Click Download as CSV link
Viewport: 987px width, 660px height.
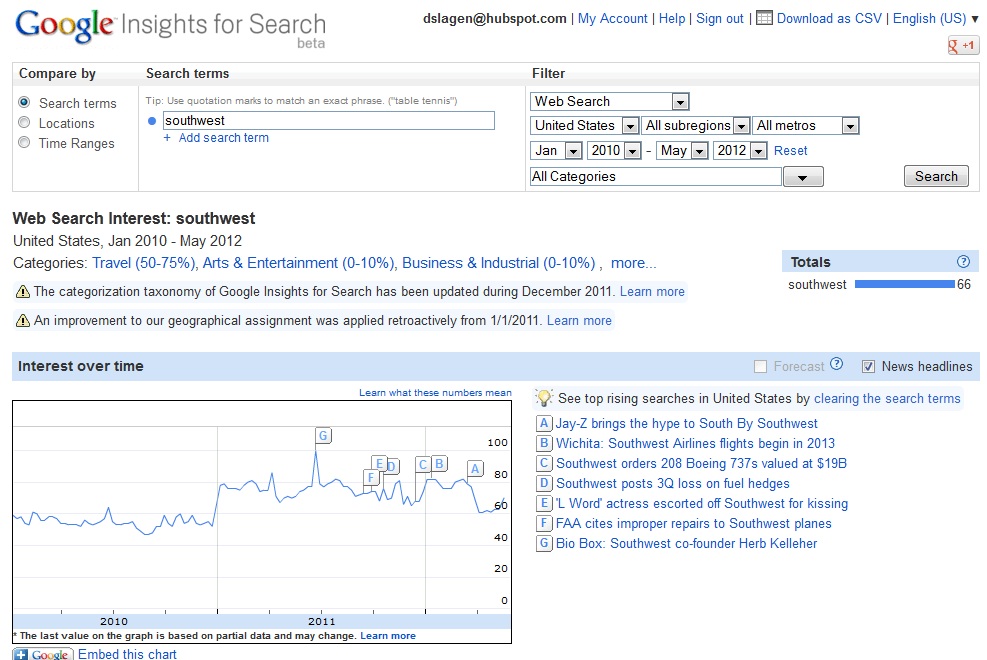[829, 18]
